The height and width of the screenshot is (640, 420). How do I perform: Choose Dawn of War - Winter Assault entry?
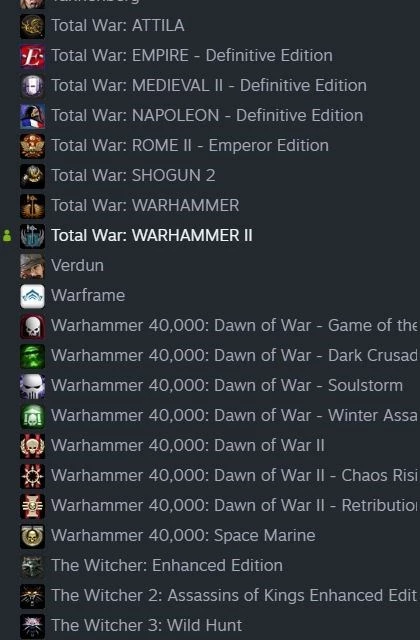coord(234,416)
